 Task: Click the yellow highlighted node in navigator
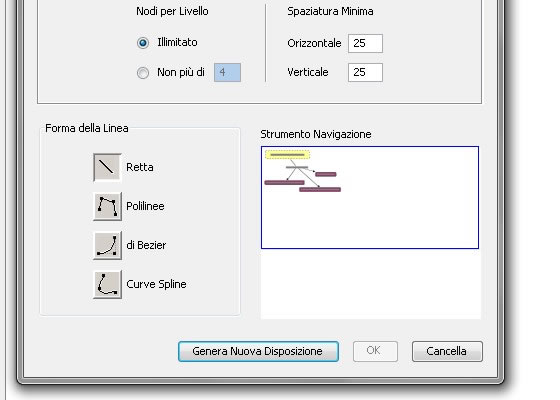[x=288, y=155]
